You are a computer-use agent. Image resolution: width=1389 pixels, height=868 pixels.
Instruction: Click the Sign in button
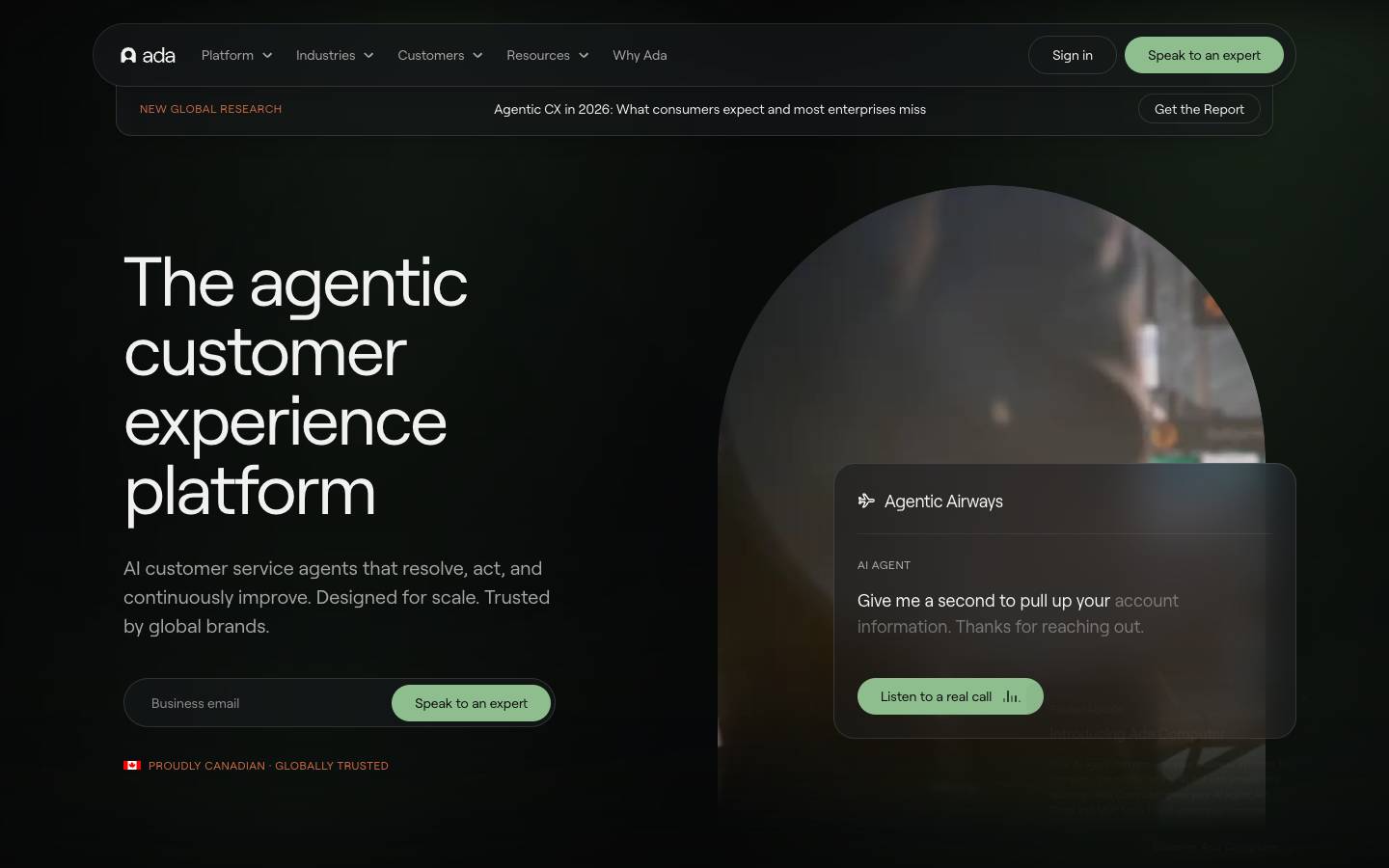click(1072, 55)
